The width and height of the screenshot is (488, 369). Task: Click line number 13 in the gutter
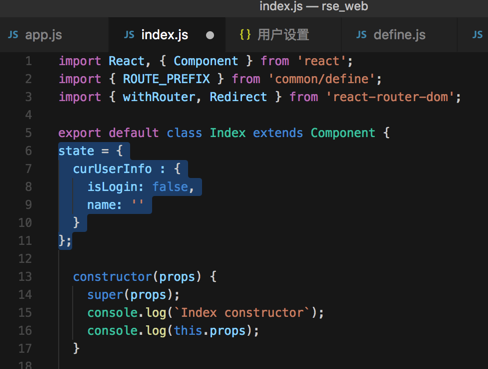point(25,277)
